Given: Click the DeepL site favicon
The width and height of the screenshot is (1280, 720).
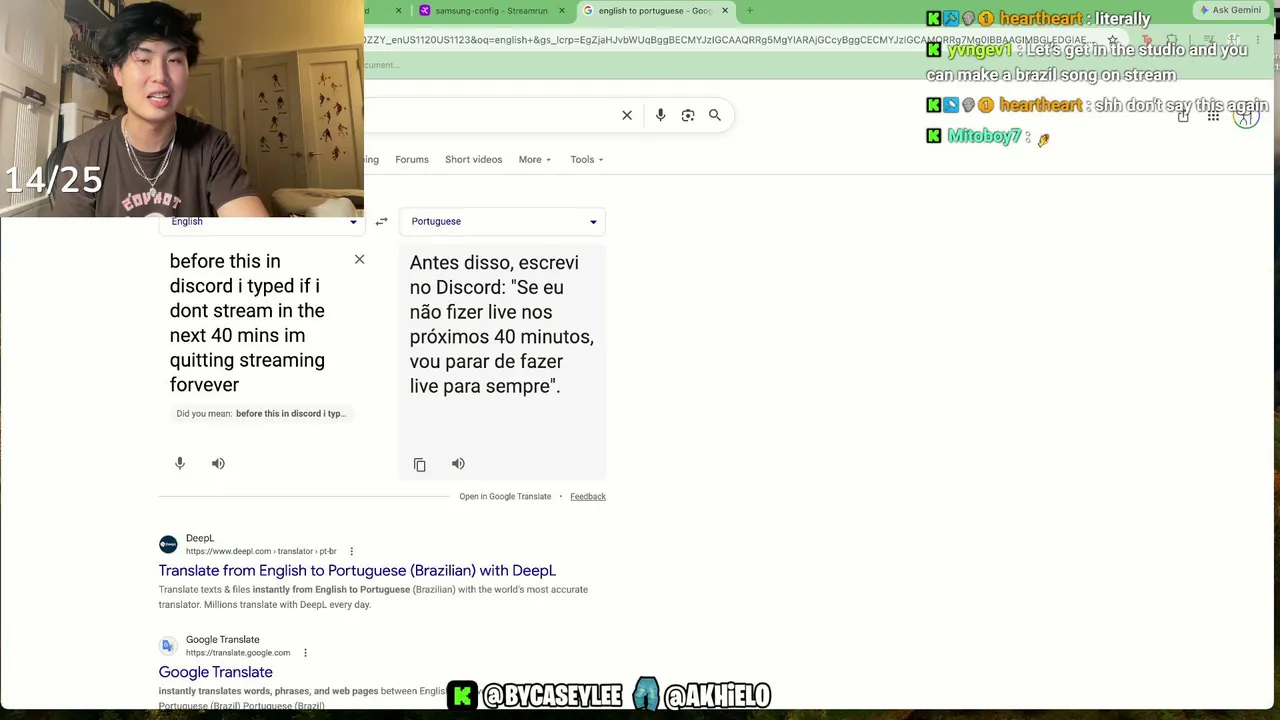Looking at the screenshot, I should pyautogui.click(x=168, y=544).
